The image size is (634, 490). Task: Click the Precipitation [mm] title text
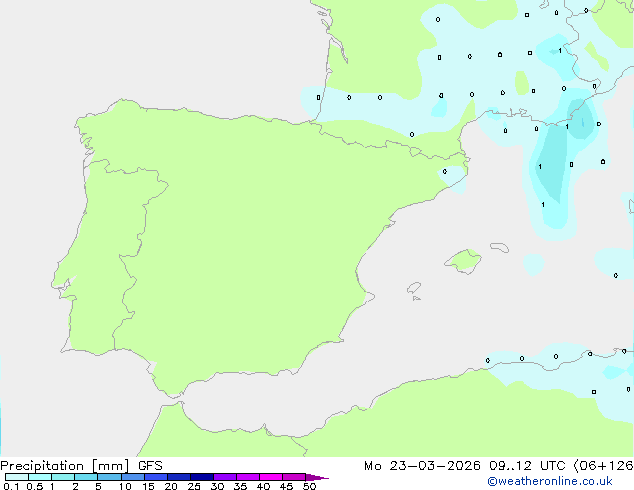tap(65, 466)
